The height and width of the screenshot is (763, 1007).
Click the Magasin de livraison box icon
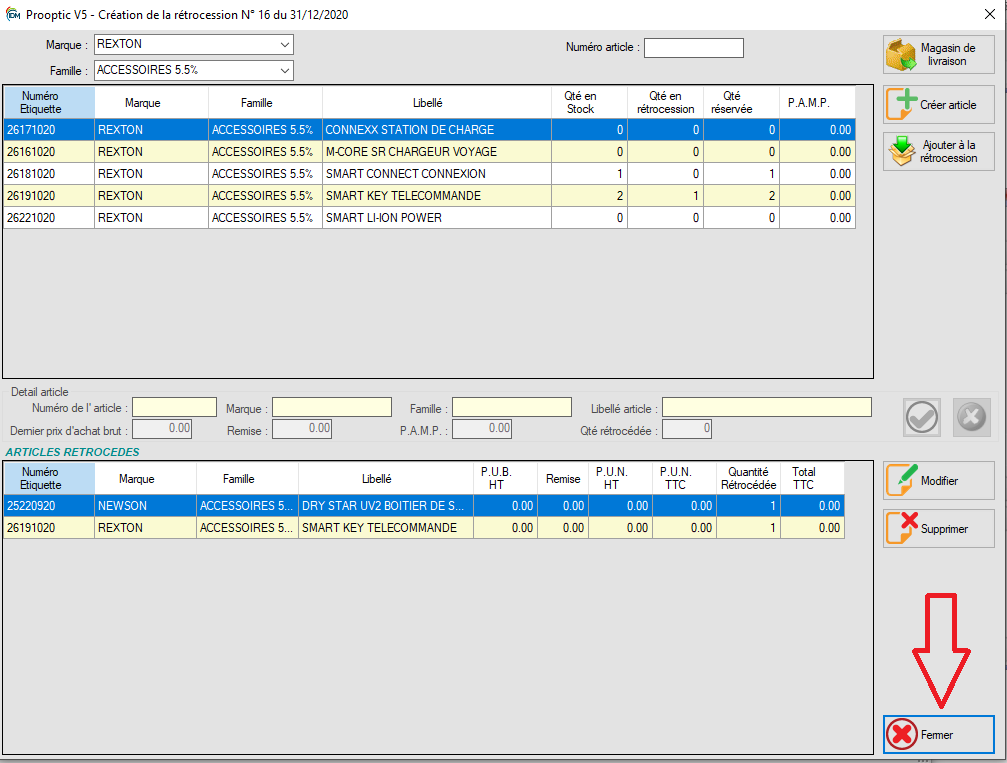point(902,55)
